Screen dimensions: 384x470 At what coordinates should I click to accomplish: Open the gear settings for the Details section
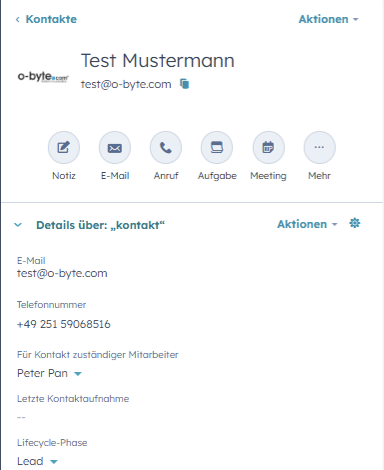click(355, 223)
